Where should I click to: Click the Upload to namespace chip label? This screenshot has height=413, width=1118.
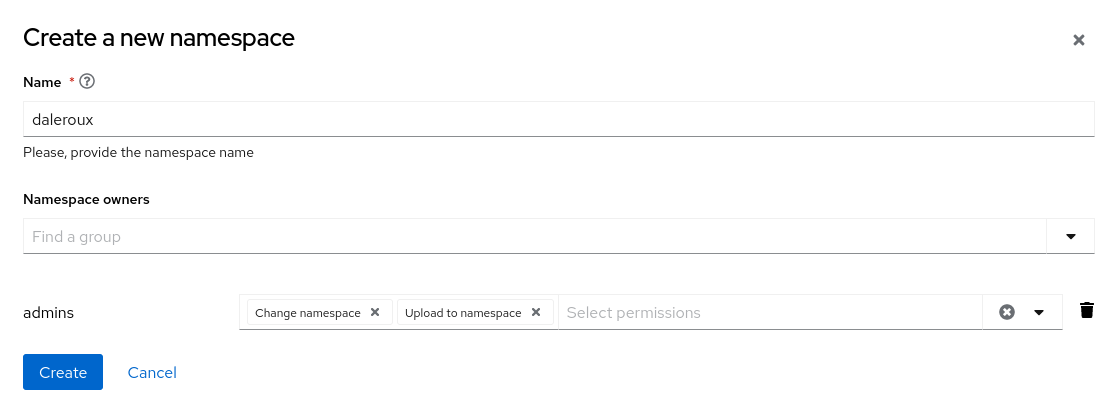(463, 312)
